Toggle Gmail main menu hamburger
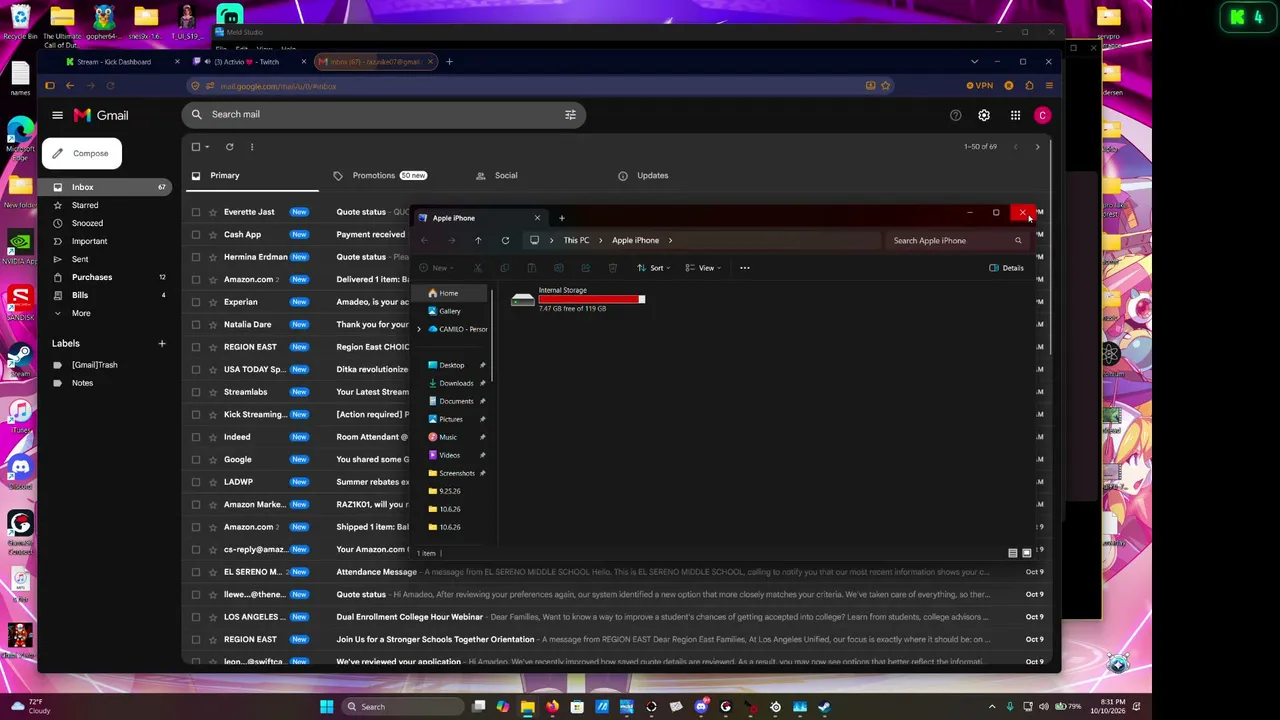 (58, 115)
